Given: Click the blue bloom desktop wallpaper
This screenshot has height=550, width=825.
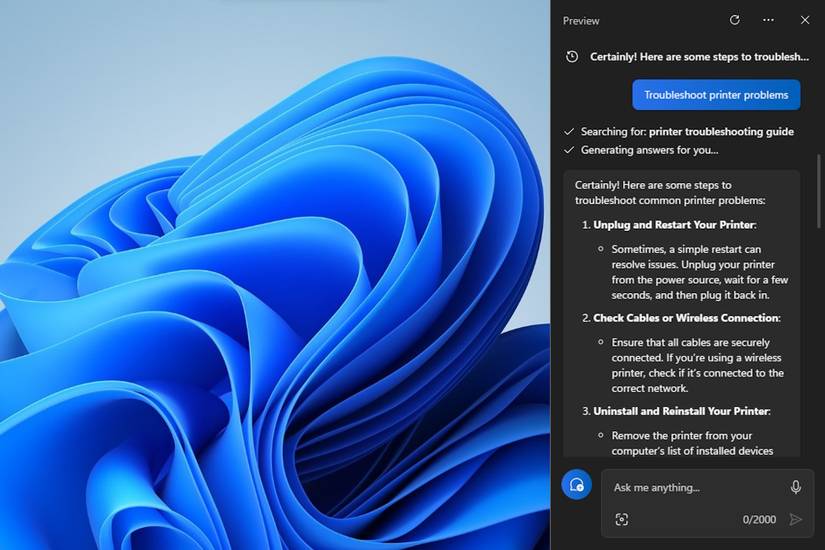Looking at the screenshot, I should point(275,275).
